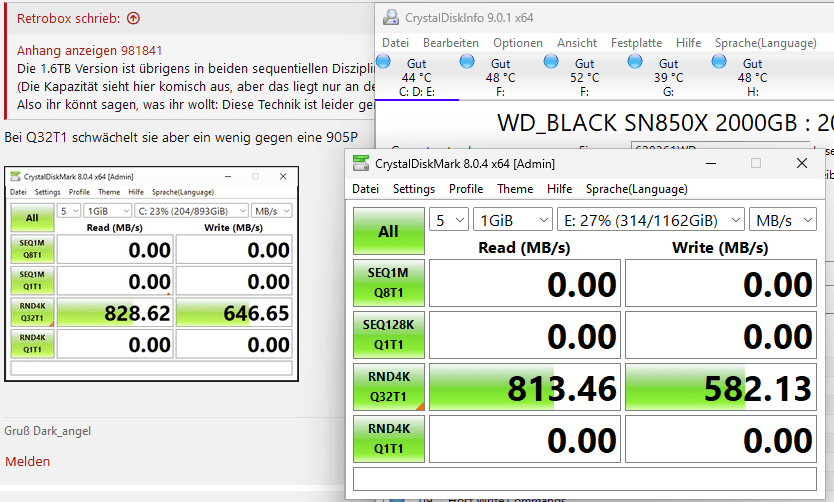
Task: Open Hilfe menu in large CrystalDiskMark
Action: coord(560,189)
